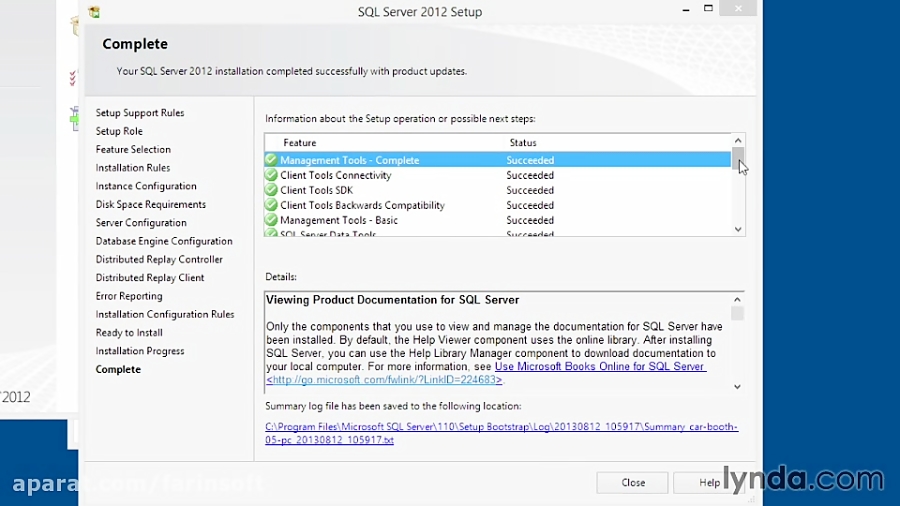Image resolution: width=900 pixels, height=506 pixels.
Task: Click the Ready to Install step
Action: click(x=129, y=333)
